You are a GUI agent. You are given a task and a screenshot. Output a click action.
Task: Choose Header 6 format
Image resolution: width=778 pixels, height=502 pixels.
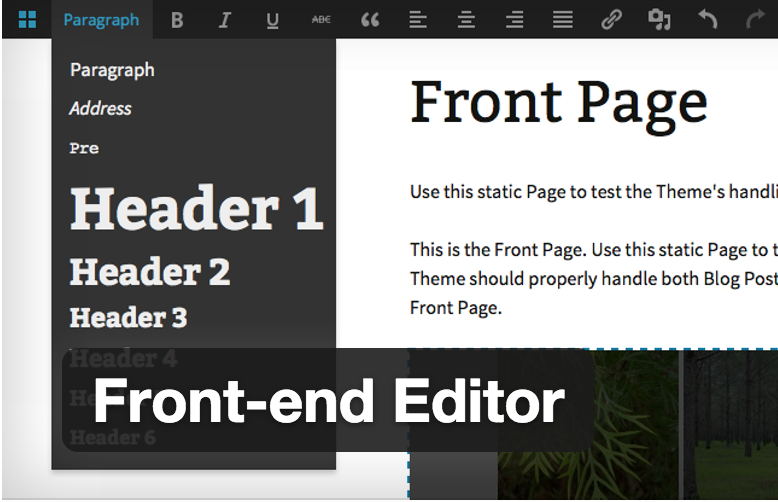(x=112, y=438)
